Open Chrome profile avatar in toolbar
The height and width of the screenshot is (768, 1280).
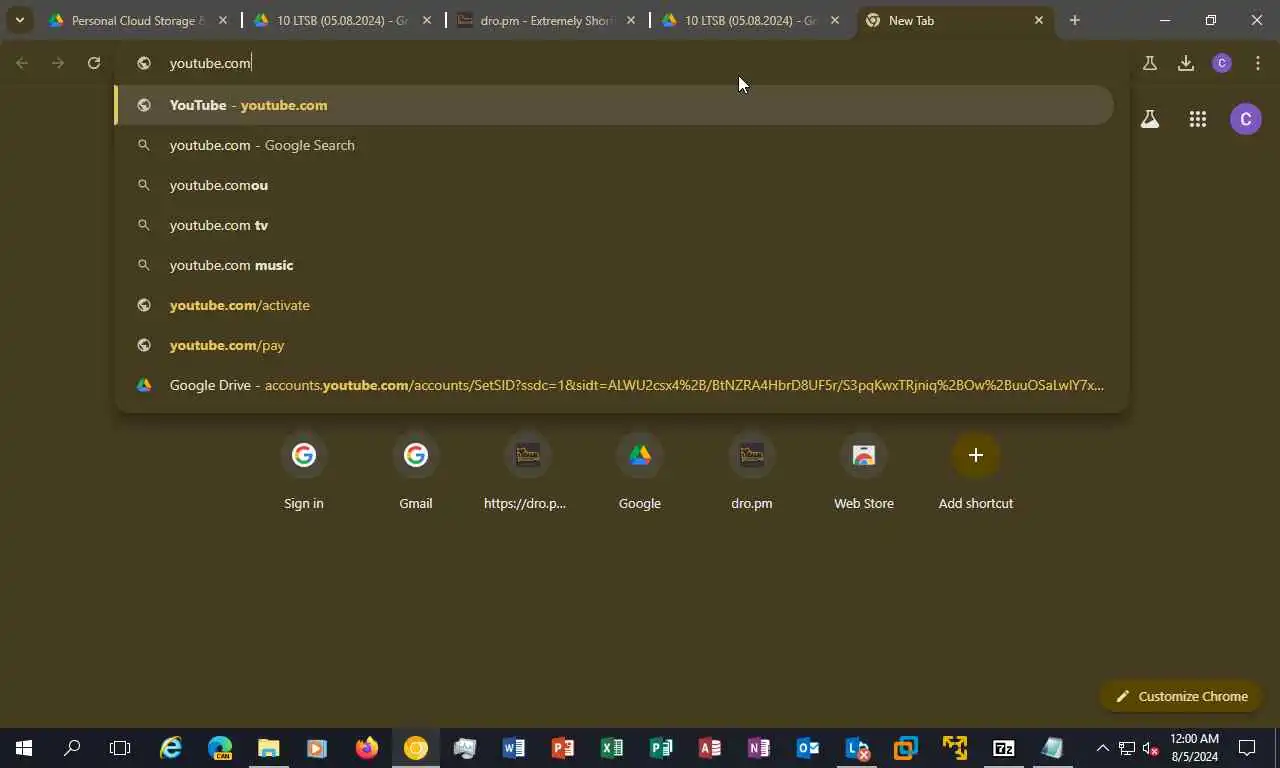tap(1222, 63)
